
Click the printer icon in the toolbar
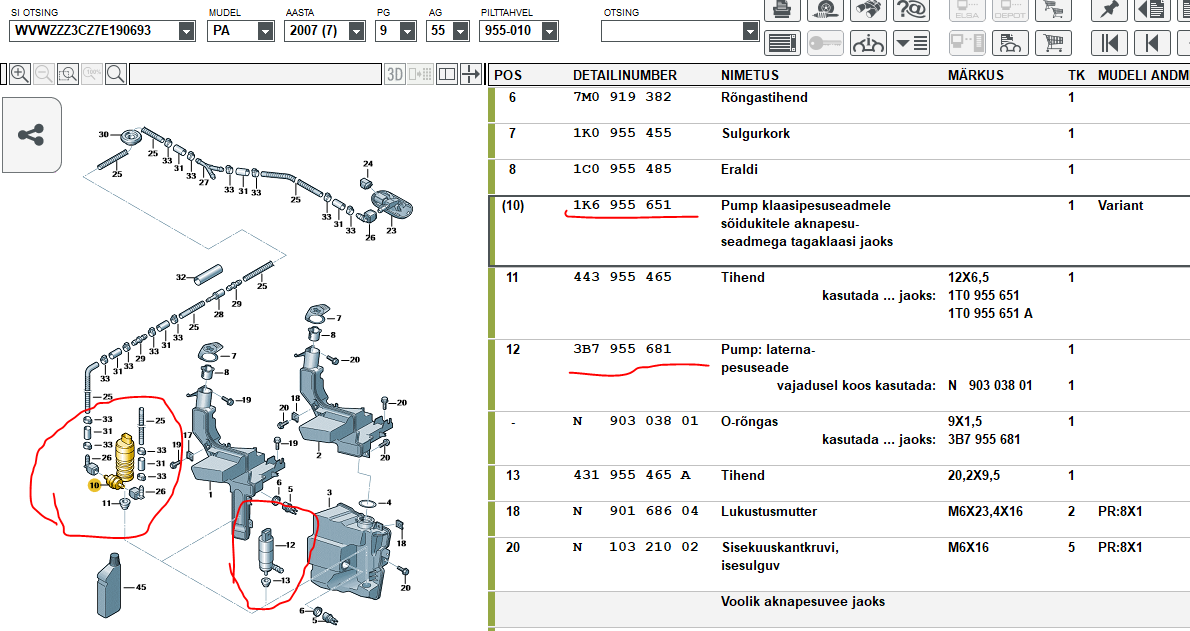coord(783,9)
